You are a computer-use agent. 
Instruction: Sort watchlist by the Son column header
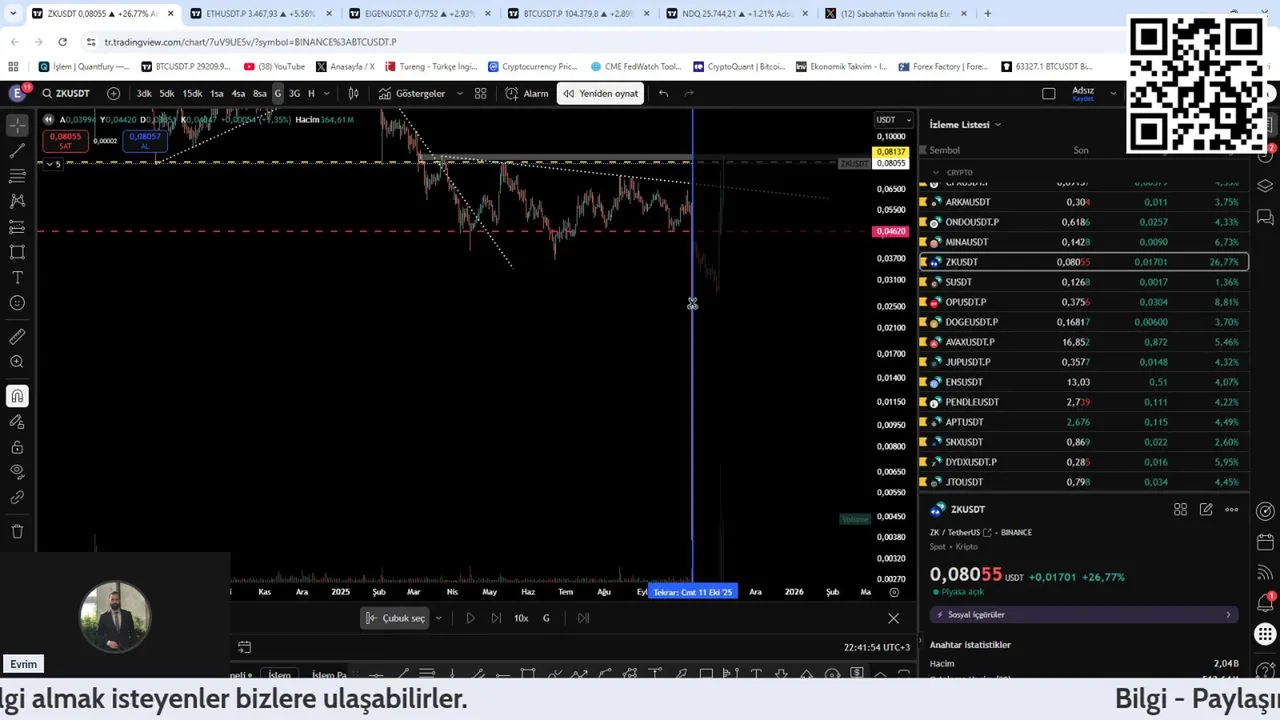tap(1080, 150)
